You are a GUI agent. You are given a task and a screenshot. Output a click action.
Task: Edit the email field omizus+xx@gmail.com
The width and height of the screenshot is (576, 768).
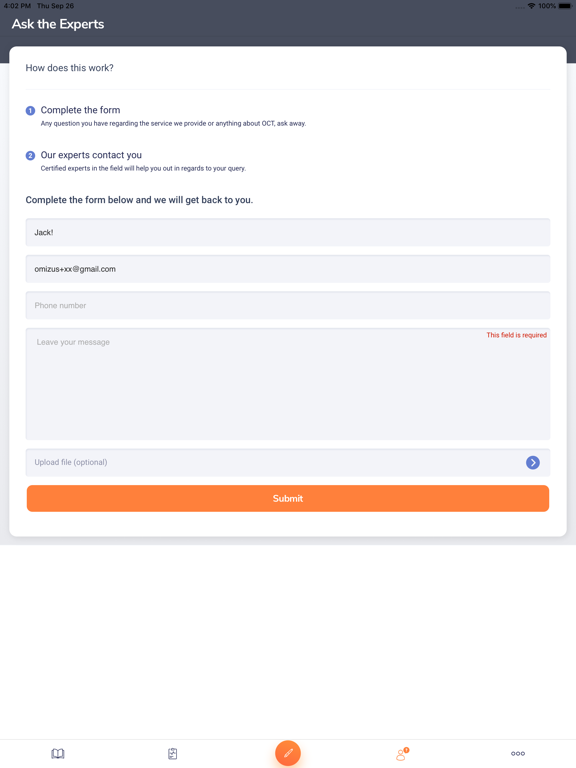[x=288, y=269]
